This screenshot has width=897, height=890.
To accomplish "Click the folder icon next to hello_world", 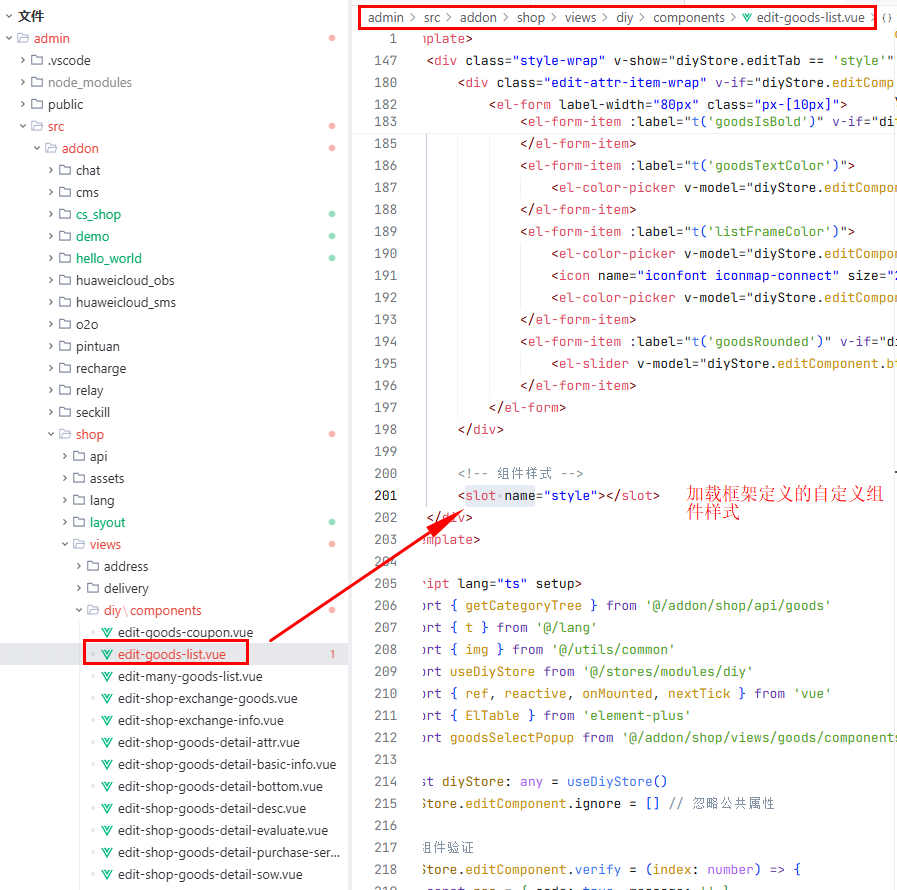I will 65,258.
